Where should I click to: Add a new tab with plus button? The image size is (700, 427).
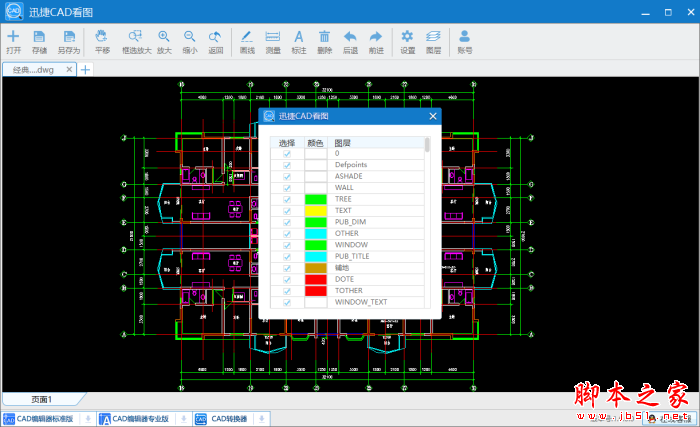click(86, 70)
